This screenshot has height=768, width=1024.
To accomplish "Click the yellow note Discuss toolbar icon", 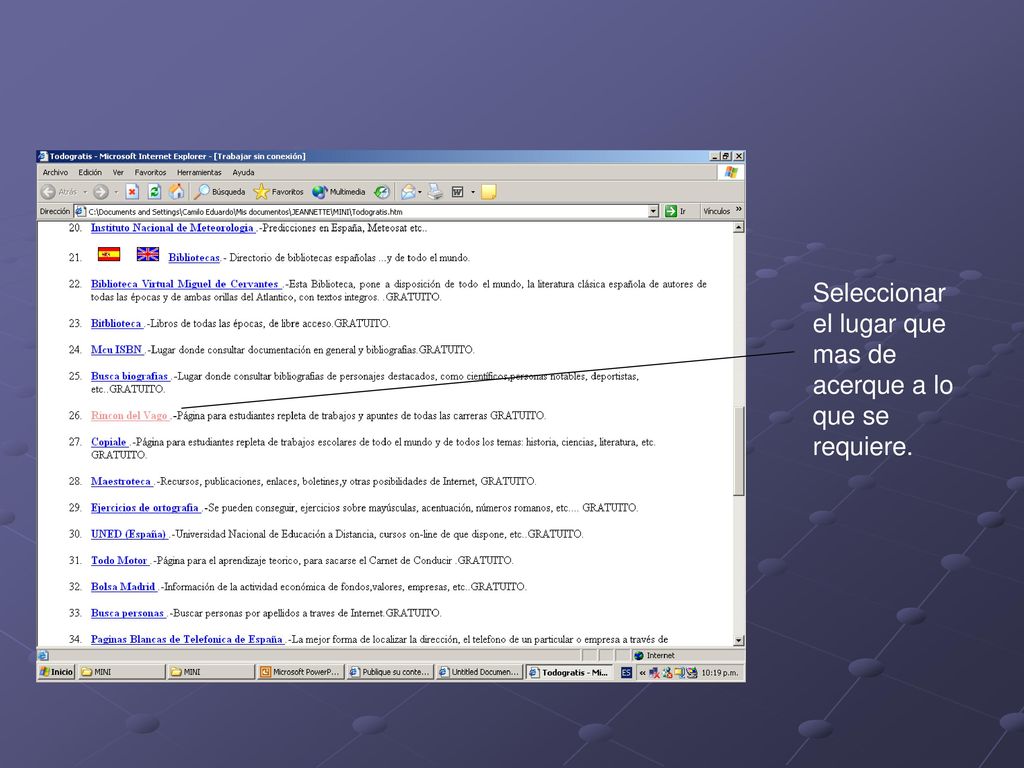I will (x=488, y=192).
